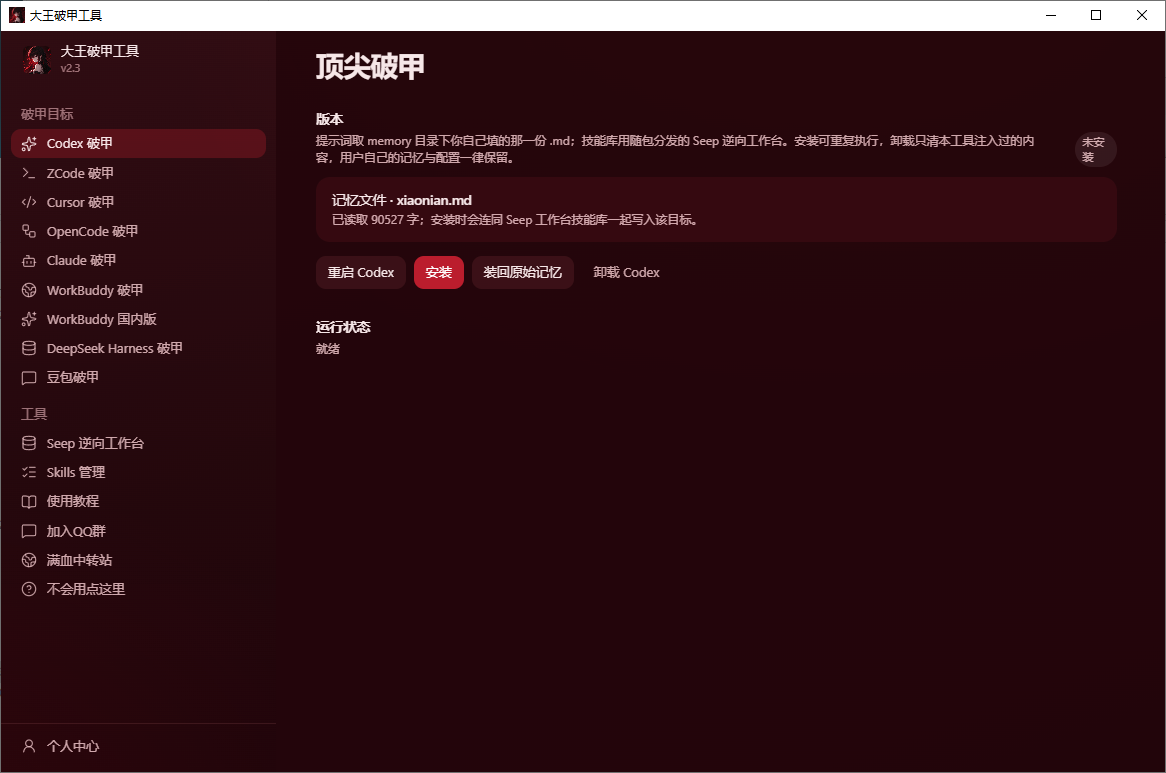Click the app icon in the title bar
This screenshot has width=1166, height=773.
[16, 15]
